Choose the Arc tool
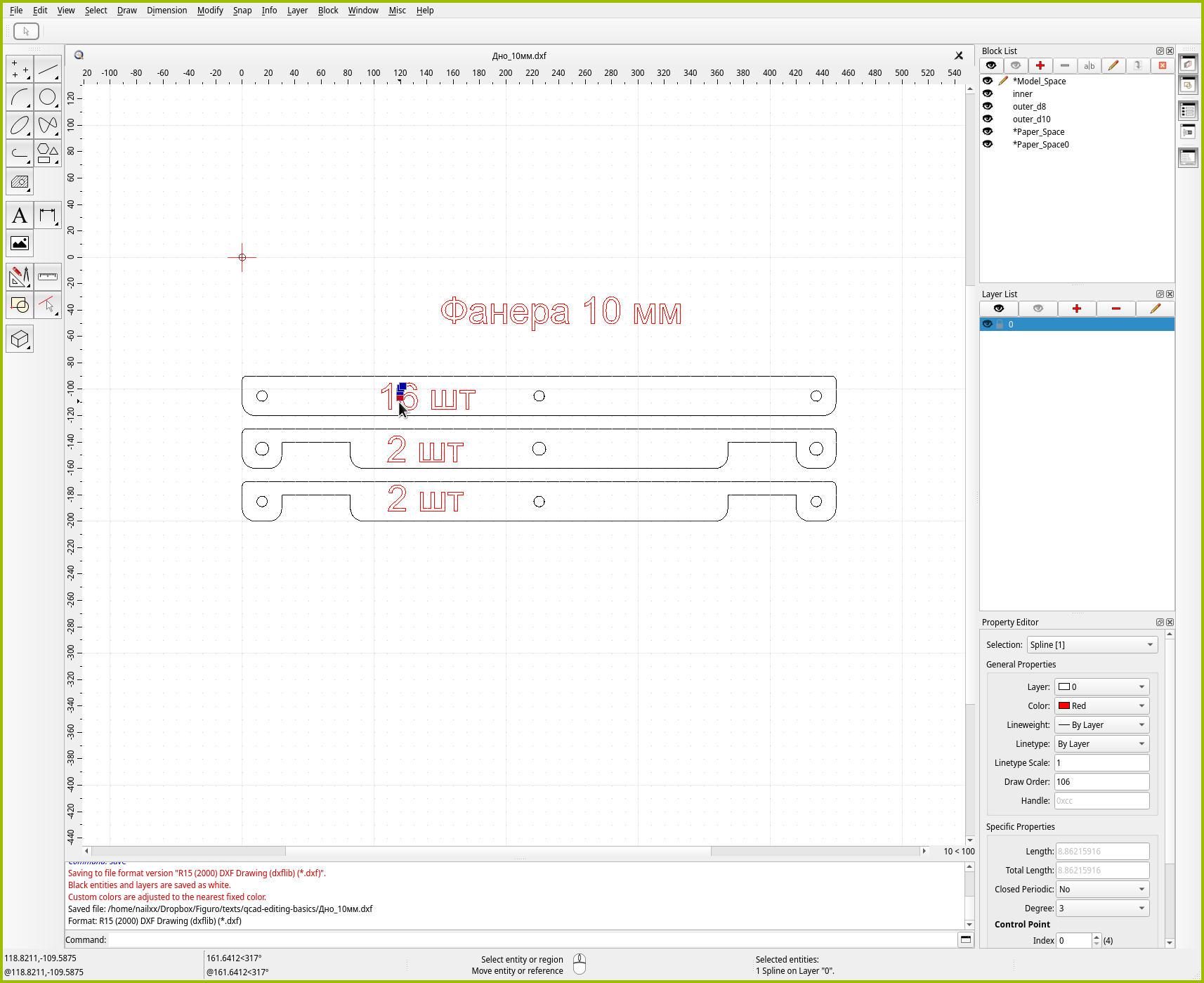Screen dimensions: 1204x983 pos(20,97)
